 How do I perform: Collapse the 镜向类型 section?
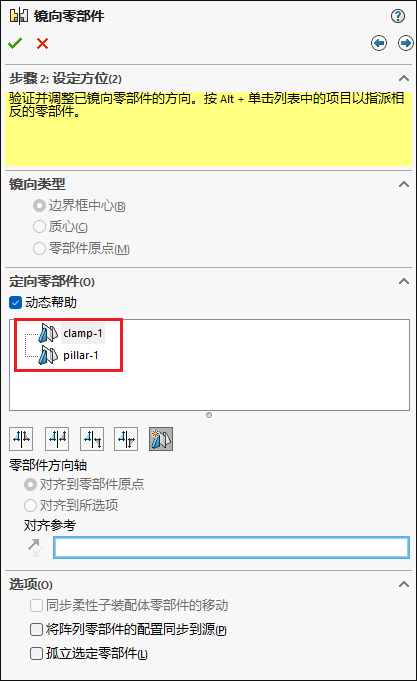(404, 184)
